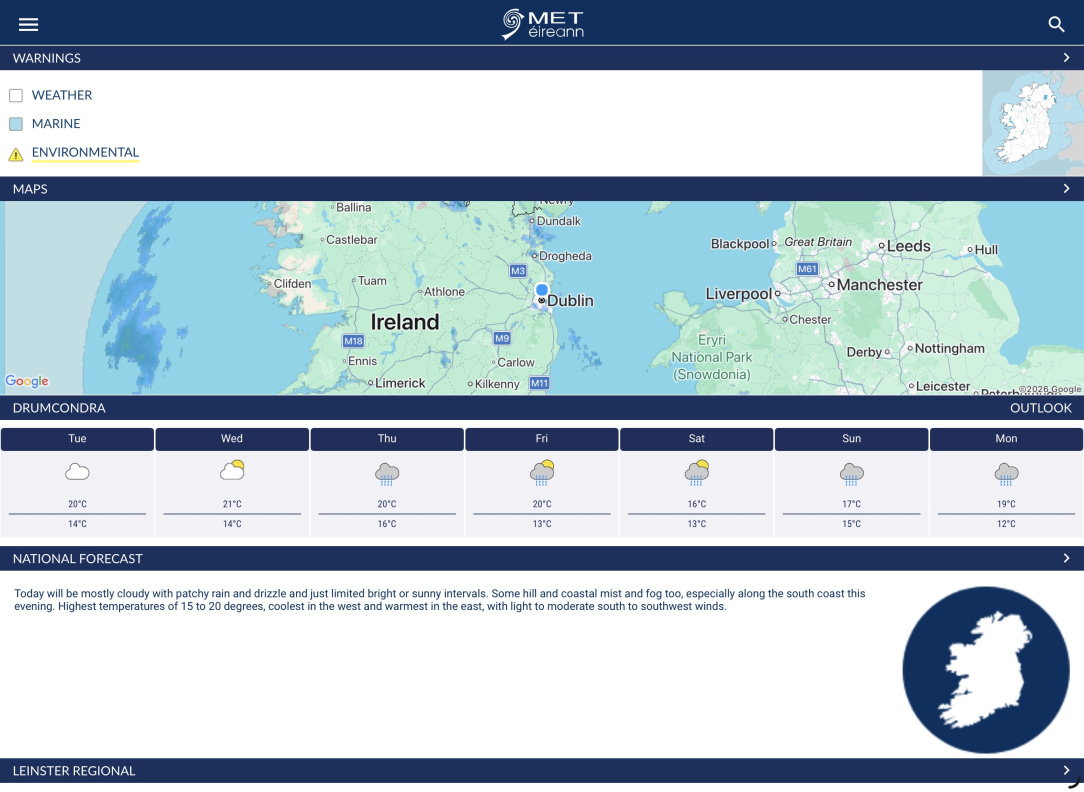The width and height of the screenshot is (1084, 792).
Task: Click the blue Dublin location marker
Action: coord(542,290)
